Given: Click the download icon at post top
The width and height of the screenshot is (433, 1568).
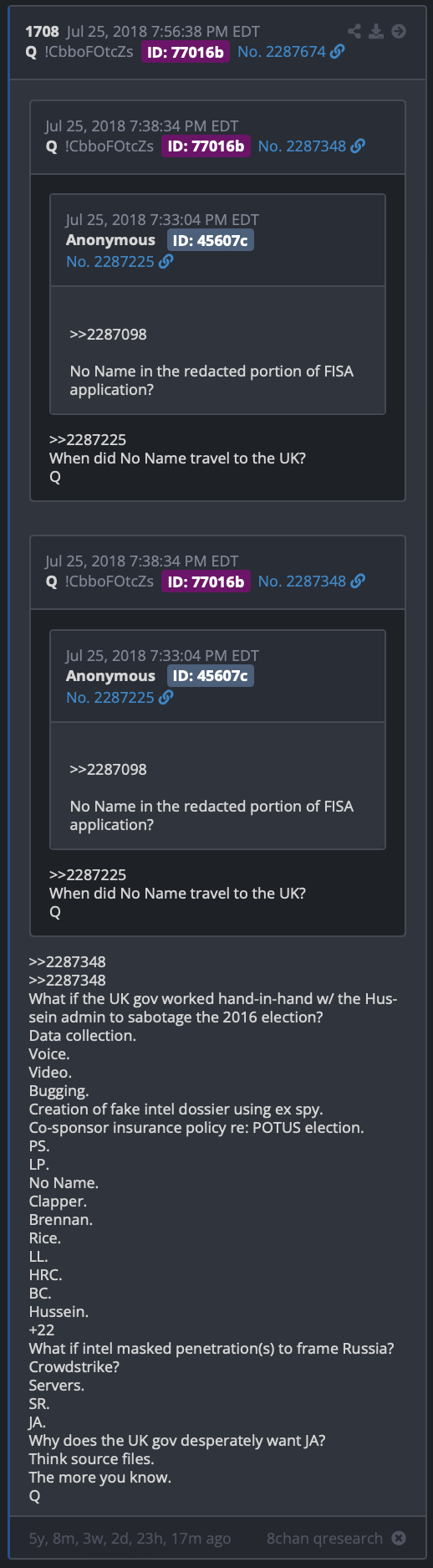Looking at the screenshot, I should (x=376, y=31).
